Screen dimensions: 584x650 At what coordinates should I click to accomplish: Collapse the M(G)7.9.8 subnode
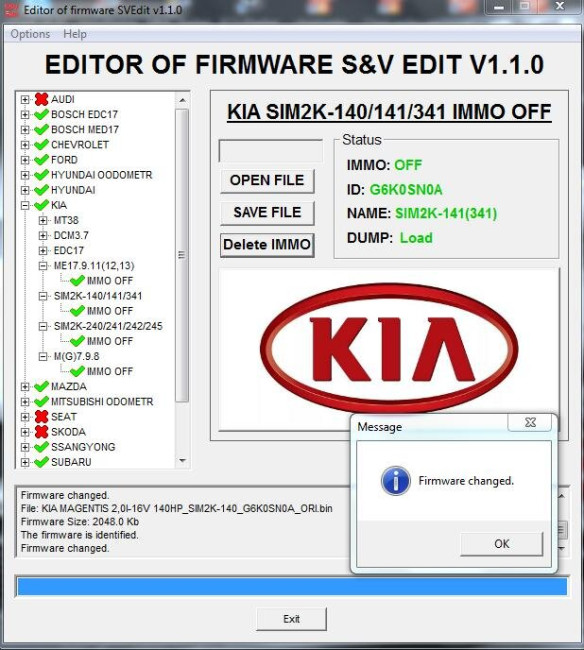point(43,357)
